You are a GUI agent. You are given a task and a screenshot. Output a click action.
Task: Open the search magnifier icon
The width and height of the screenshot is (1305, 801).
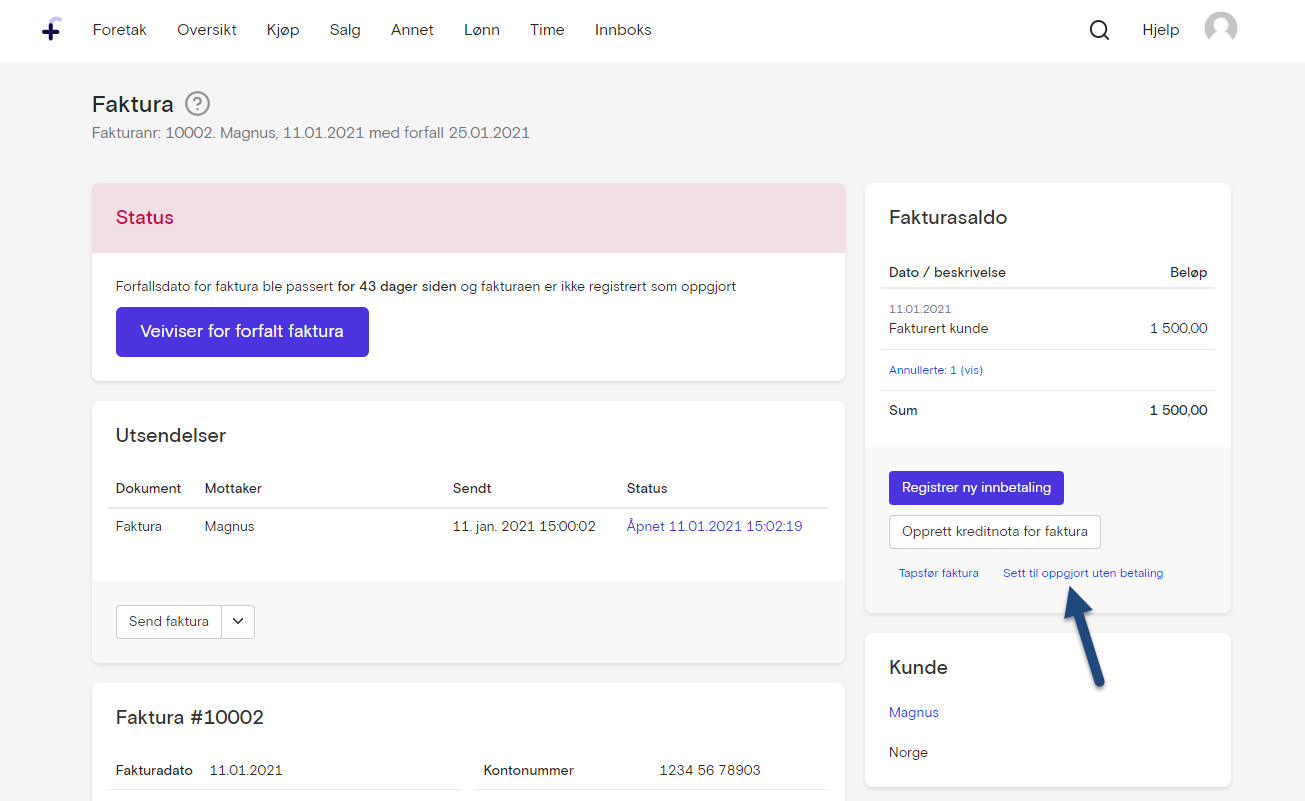[x=1099, y=30]
